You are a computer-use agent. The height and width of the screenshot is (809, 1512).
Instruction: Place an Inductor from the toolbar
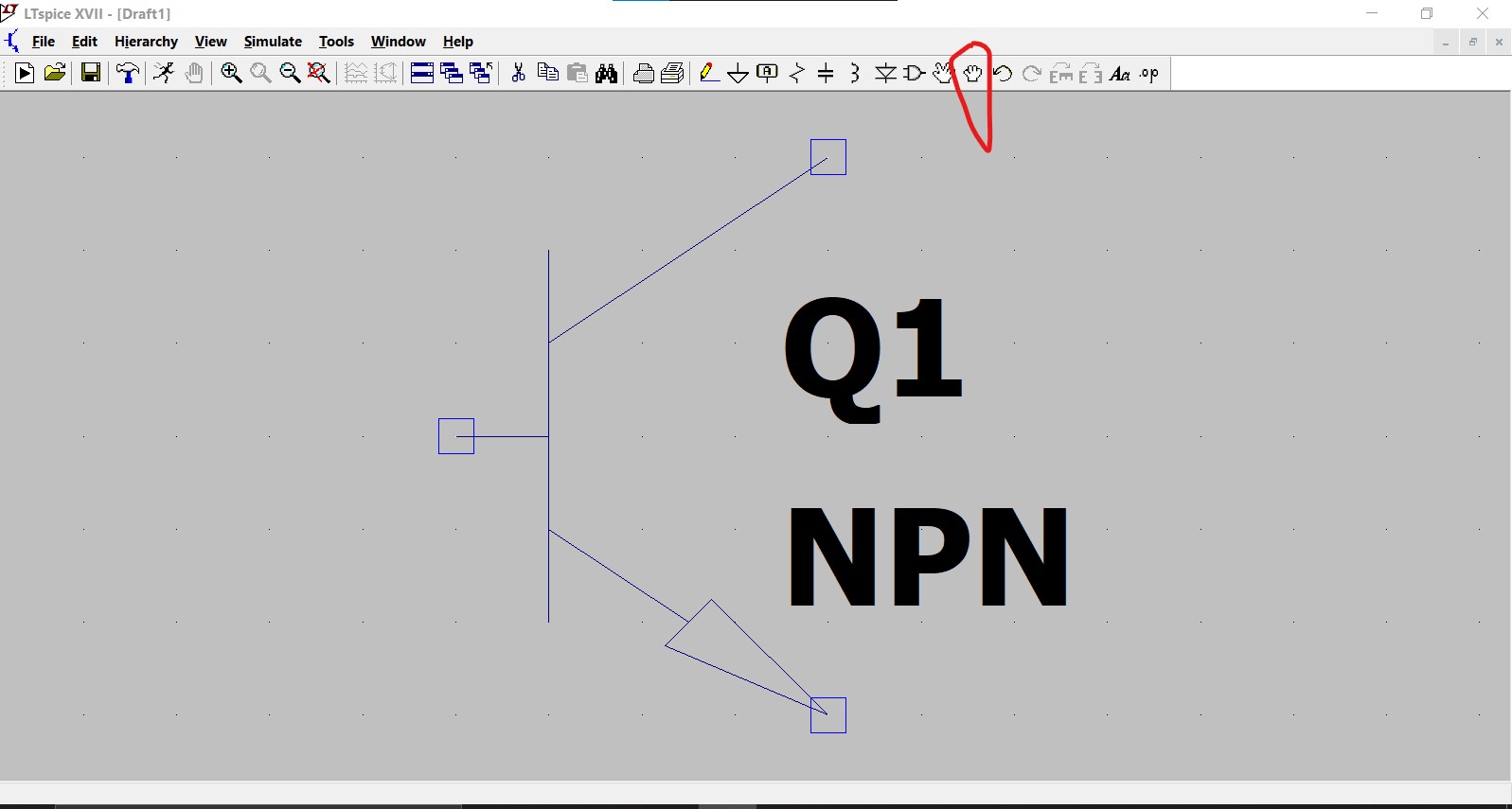click(x=855, y=74)
